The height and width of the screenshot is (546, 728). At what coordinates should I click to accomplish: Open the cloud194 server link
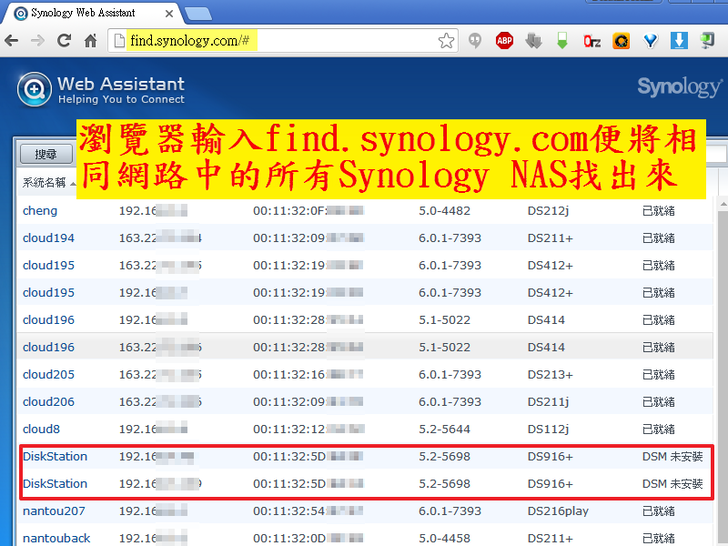click(x=48, y=238)
